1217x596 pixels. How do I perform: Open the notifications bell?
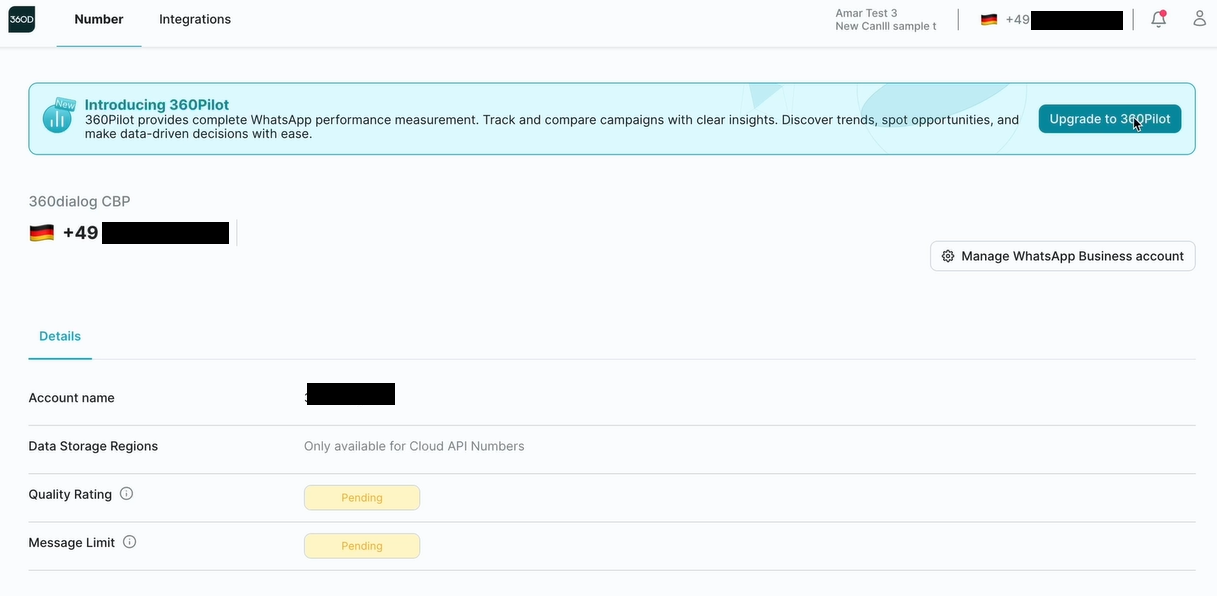1158,19
